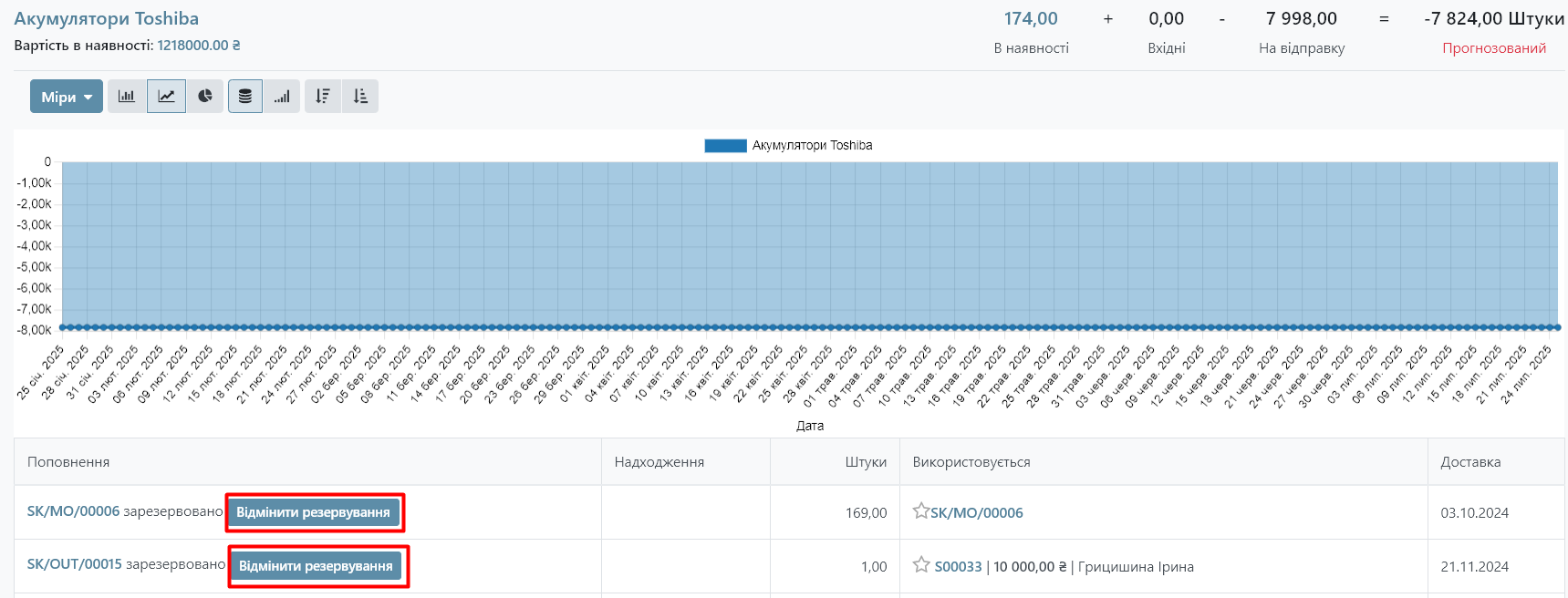1568x598 pixels.
Task: Open the Міри dropdown menu
Action: [67, 97]
